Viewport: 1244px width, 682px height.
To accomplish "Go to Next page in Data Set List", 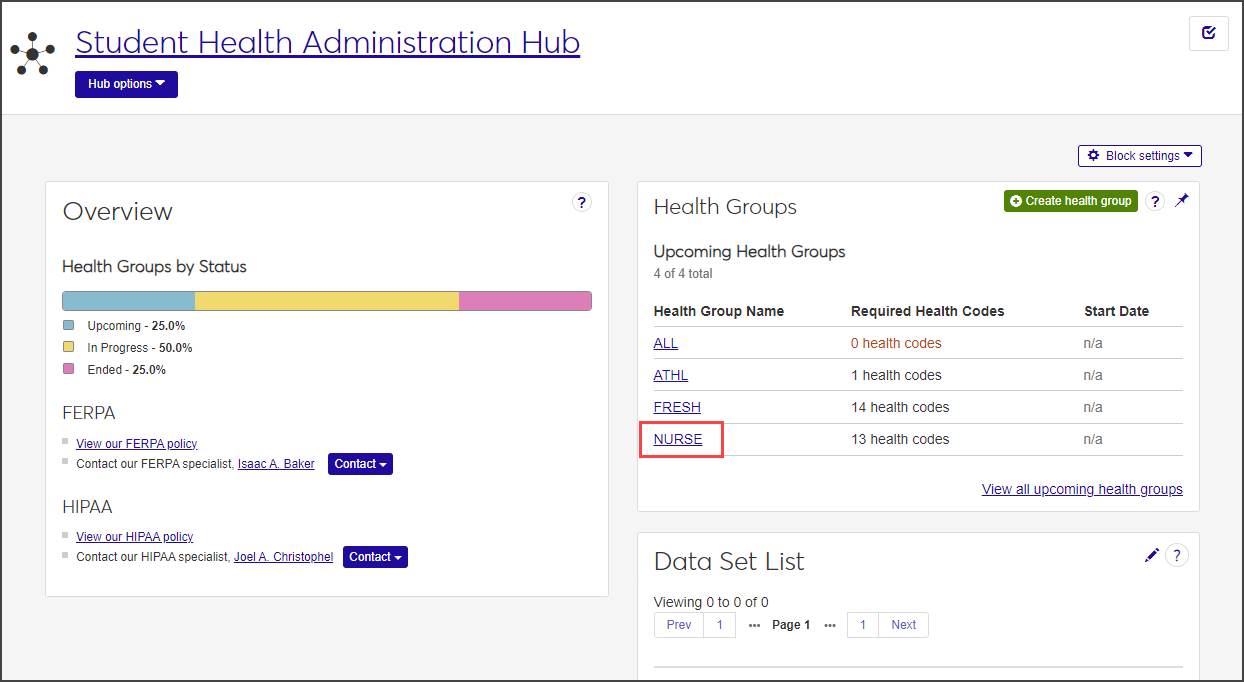I will coord(903,625).
